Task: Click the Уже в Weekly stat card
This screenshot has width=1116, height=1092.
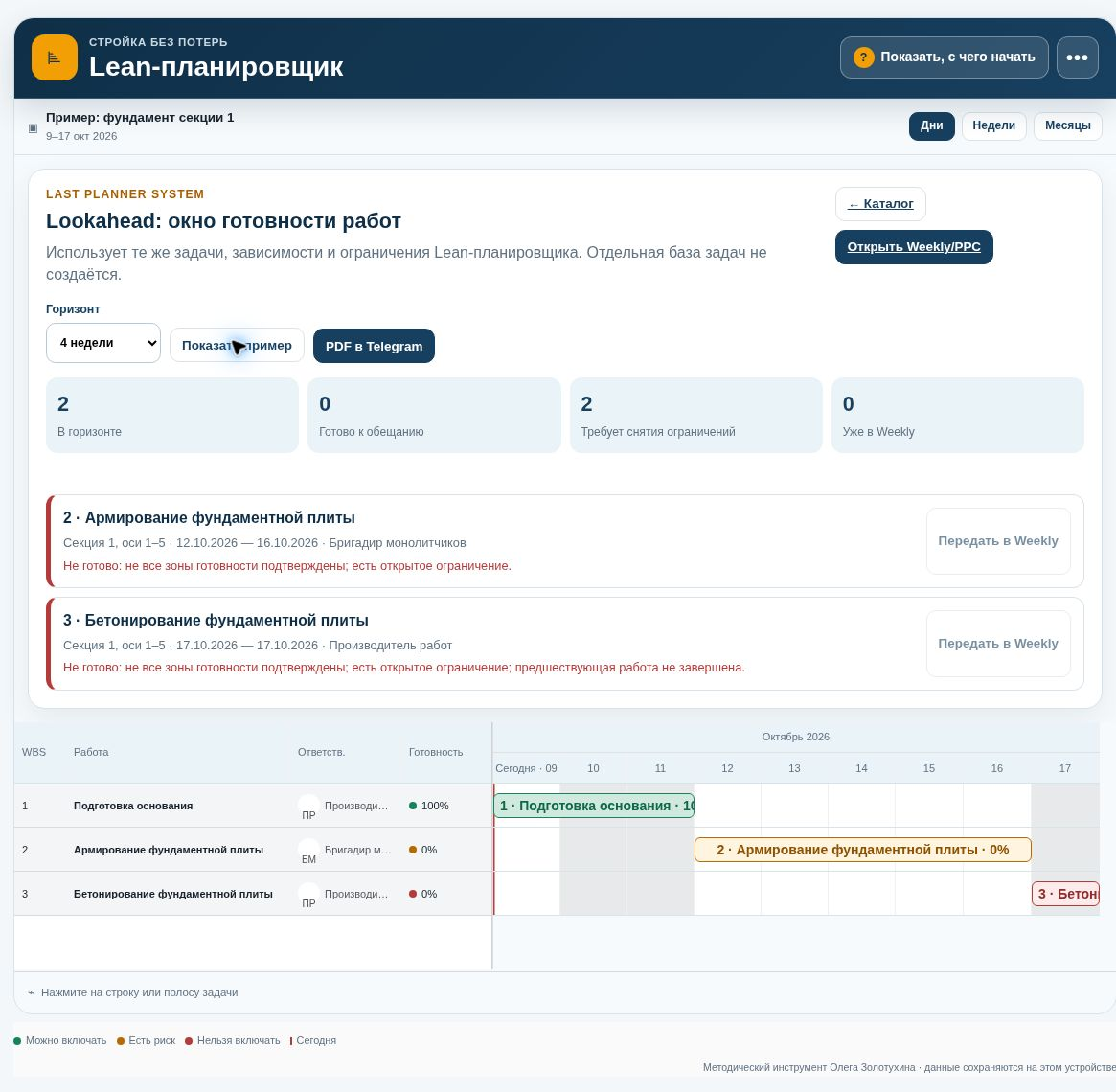Action: point(958,415)
